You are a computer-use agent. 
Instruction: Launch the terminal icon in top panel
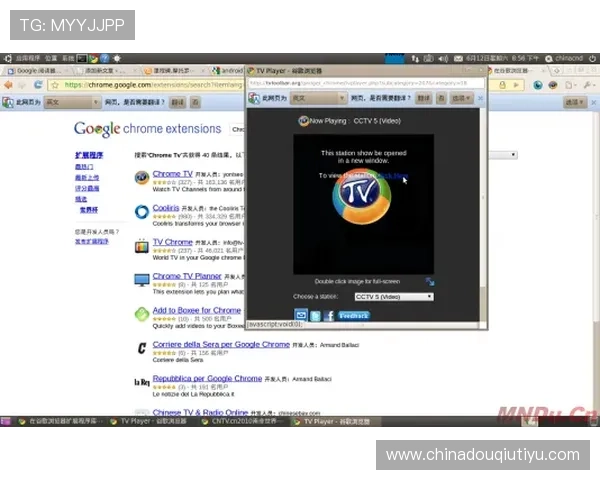click(x=82, y=59)
